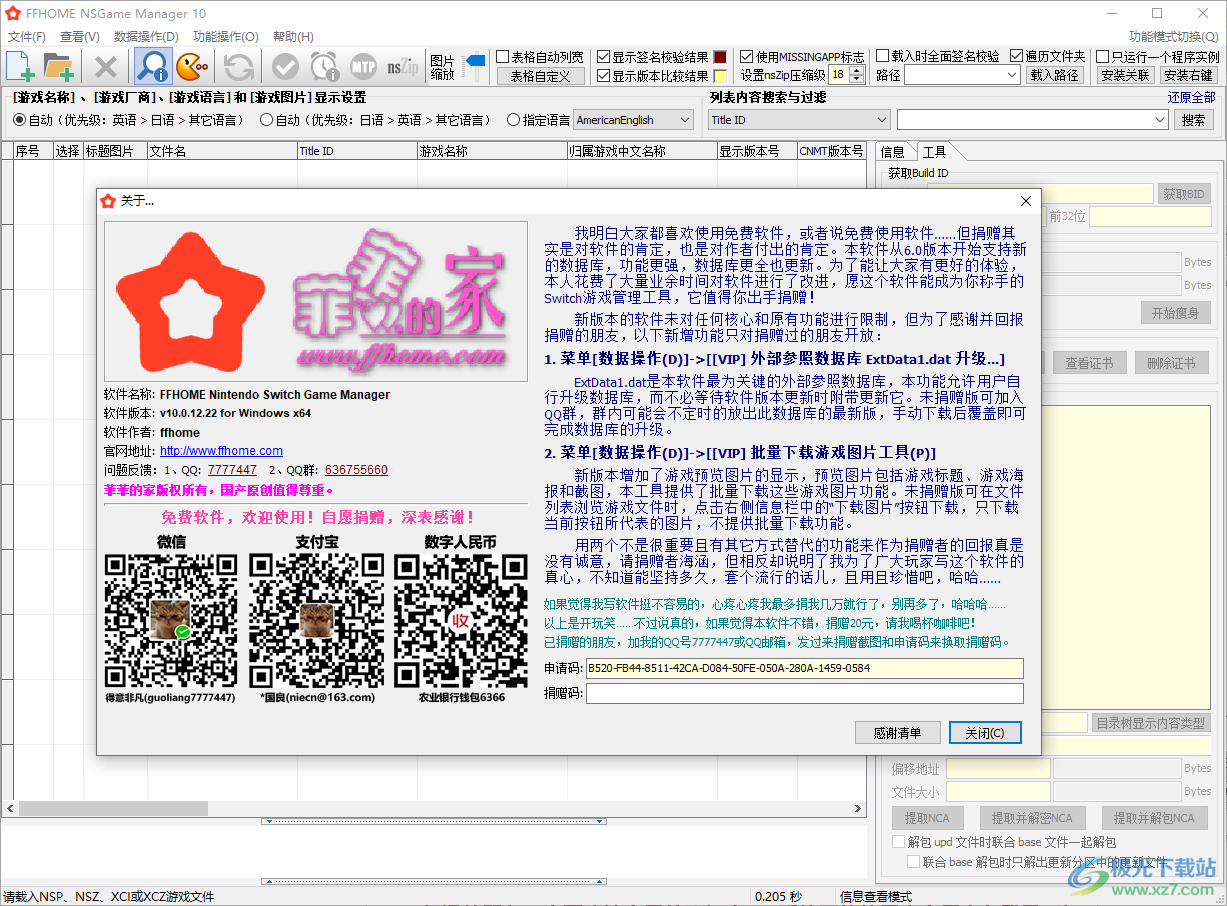Enable 载入时全面签名校验 checkbox
The image size is (1227, 906).
(x=882, y=56)
